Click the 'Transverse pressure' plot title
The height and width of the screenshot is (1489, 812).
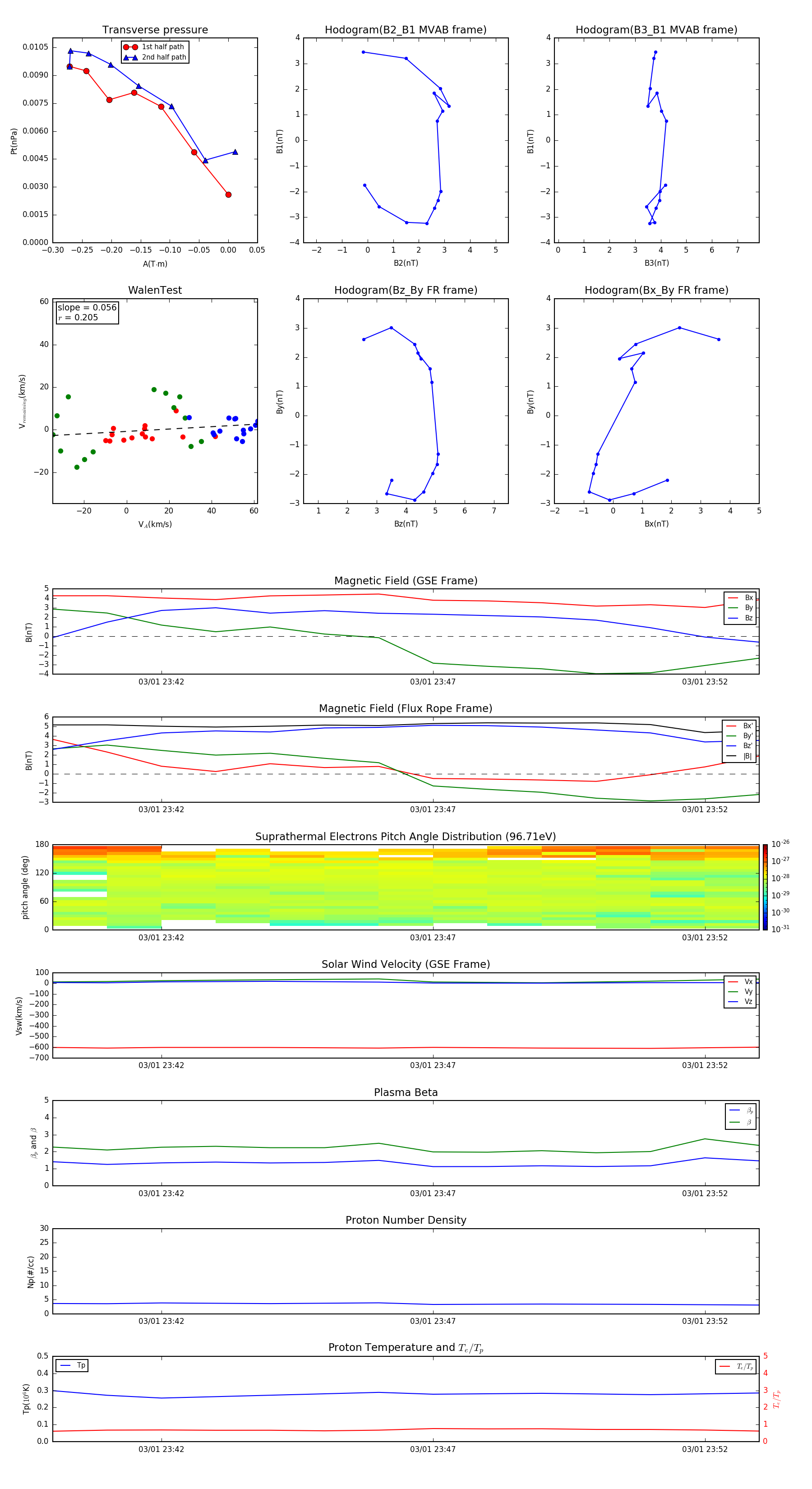[155, 30]
